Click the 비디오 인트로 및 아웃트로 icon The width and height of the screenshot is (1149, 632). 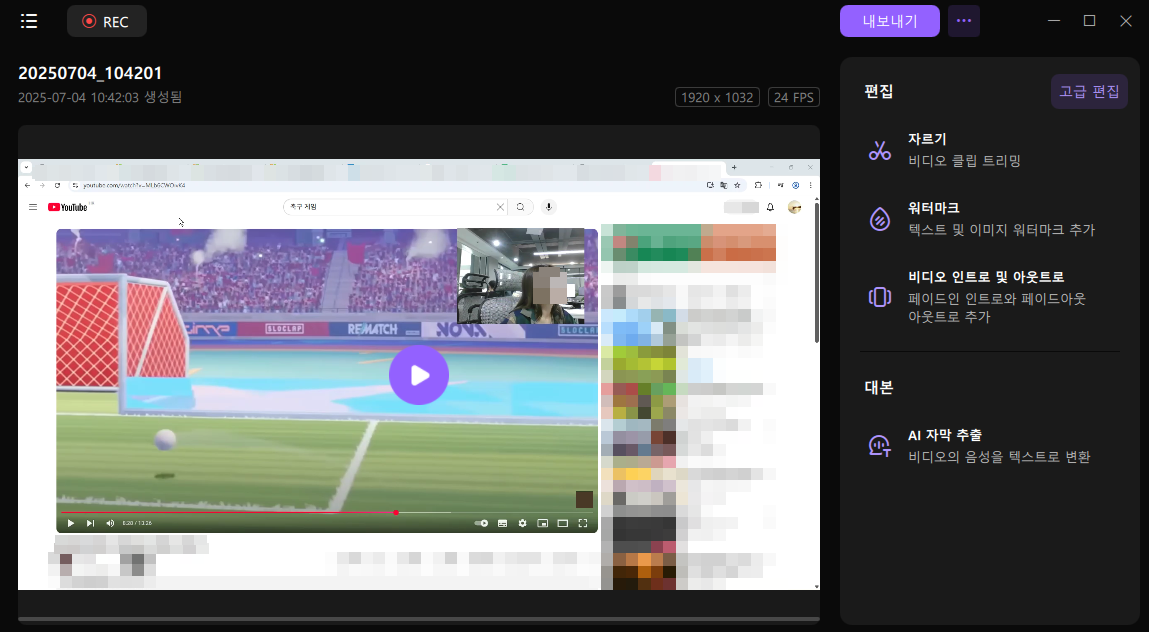pos(880,297)
